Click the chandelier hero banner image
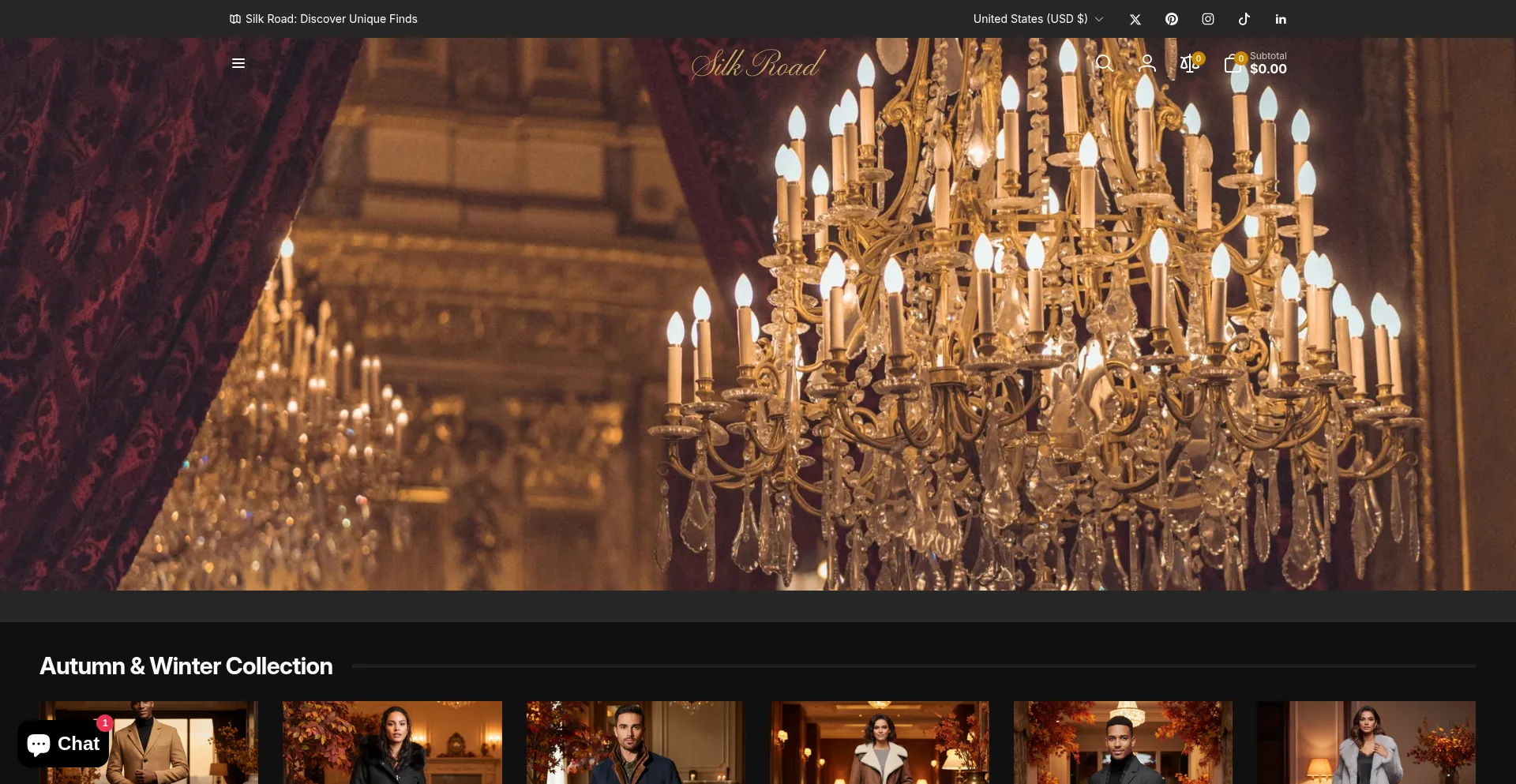Viewport: 1516px width, 784px height. tap(758, 332)
